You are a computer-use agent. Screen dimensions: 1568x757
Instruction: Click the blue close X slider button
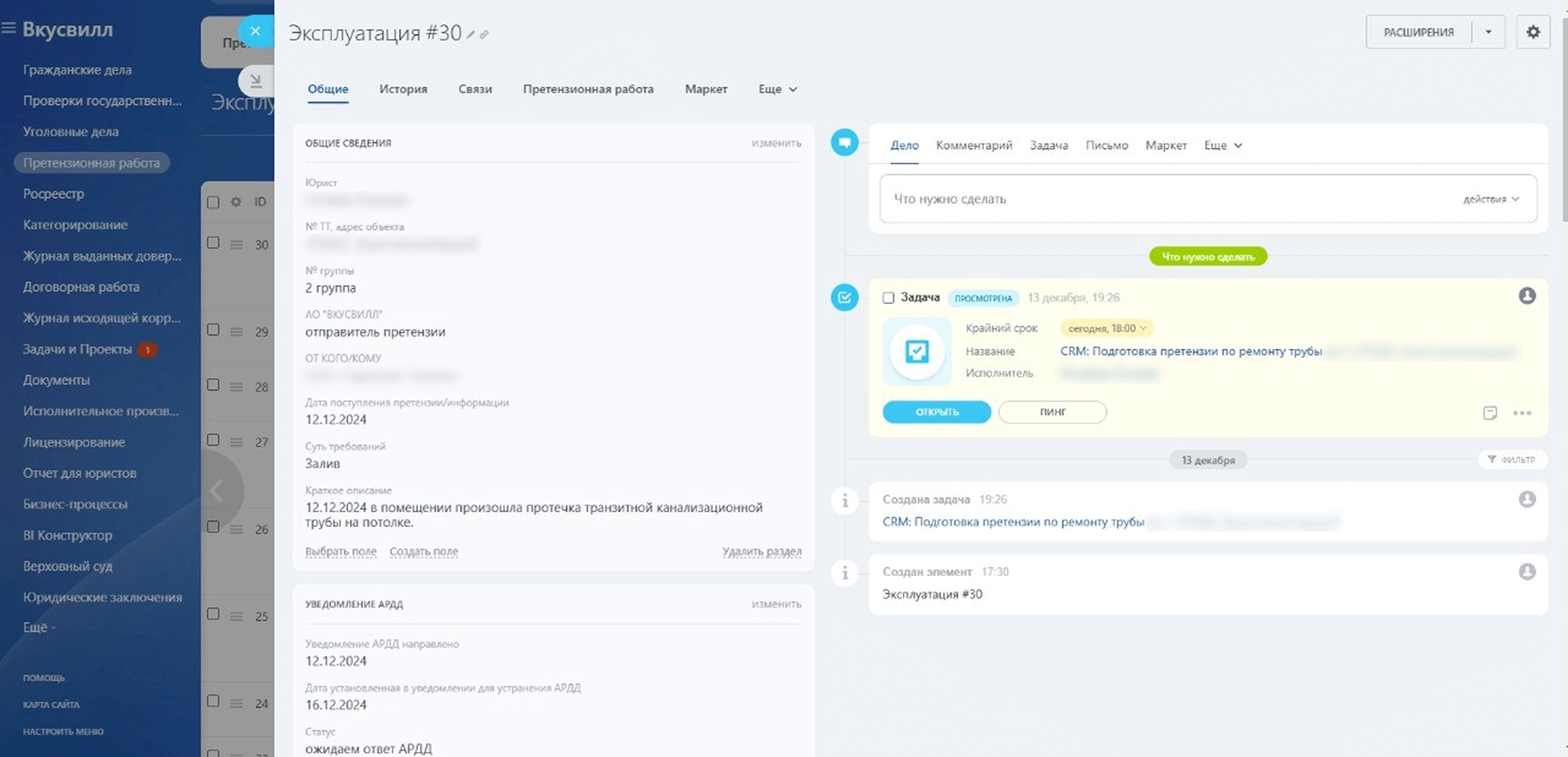[255, 31]
